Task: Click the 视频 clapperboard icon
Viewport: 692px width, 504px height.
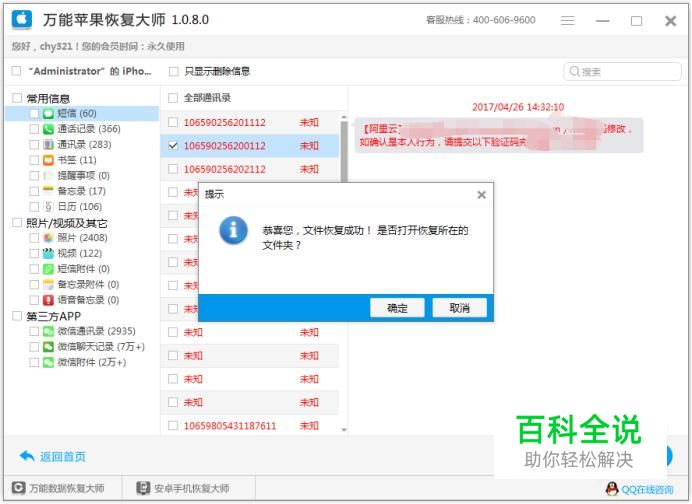Action: click(x=48, y=253)
